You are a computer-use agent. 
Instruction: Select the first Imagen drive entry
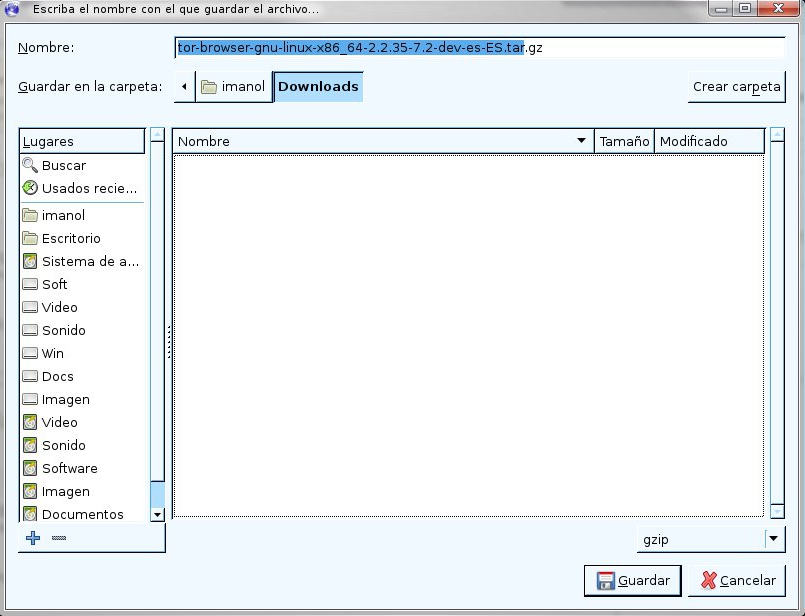point(82,399)
